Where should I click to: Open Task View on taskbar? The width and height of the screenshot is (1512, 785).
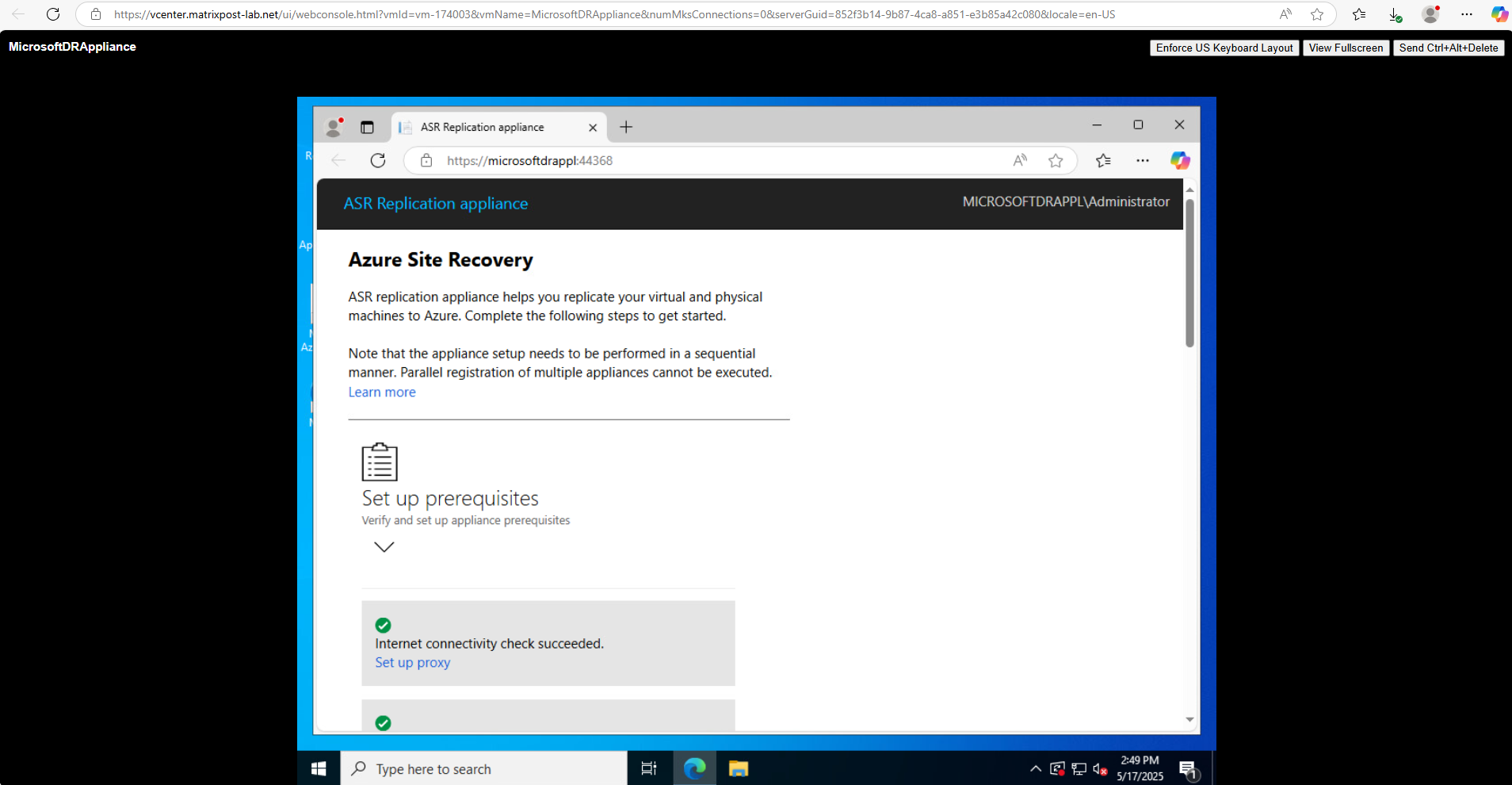coord(649,768)
